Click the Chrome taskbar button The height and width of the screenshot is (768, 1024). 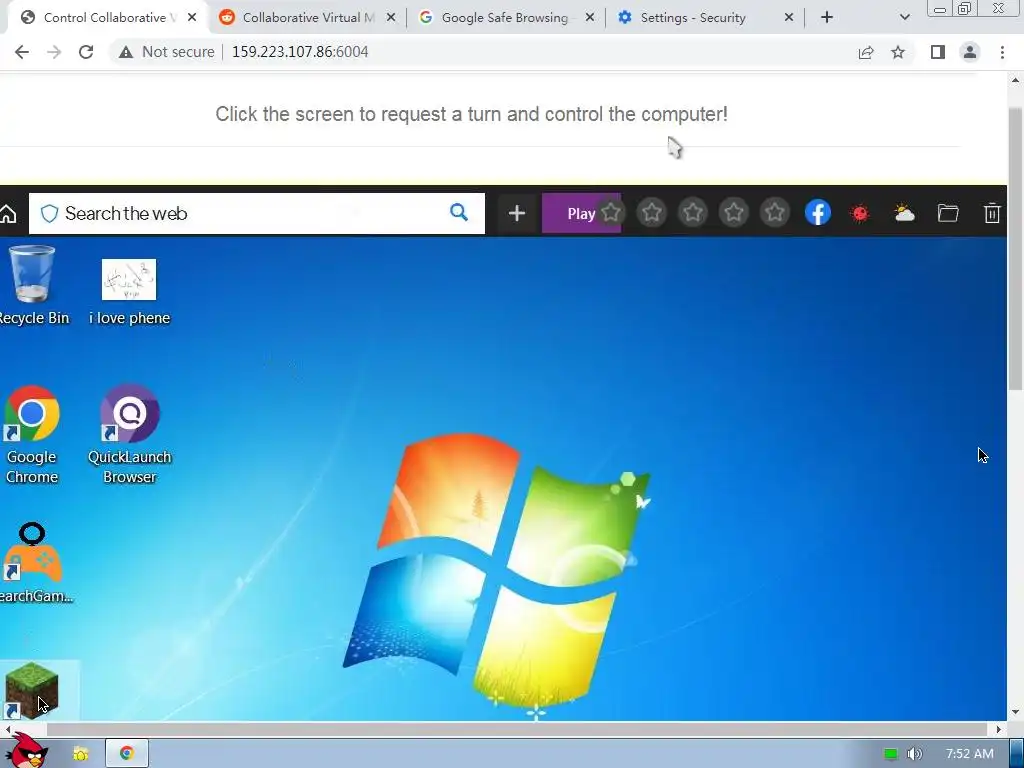pyautogui.click(x=127, y=753)
